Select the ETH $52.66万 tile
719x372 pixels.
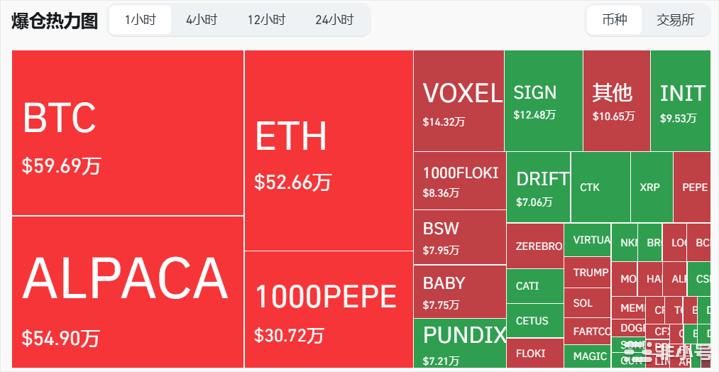(x=329, y=150)
